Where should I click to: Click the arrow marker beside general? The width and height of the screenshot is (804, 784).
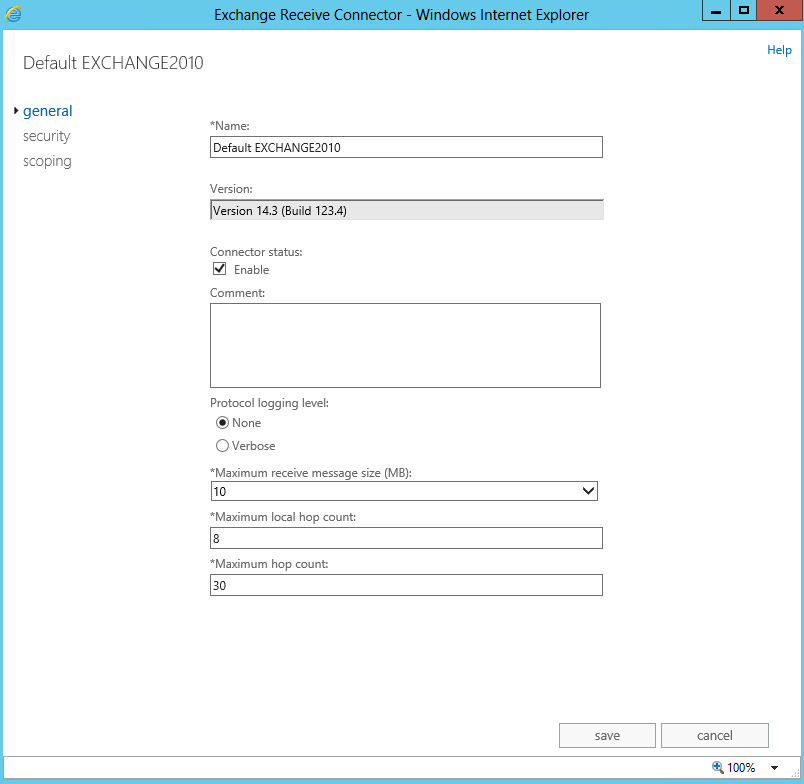tap(17, 111)
